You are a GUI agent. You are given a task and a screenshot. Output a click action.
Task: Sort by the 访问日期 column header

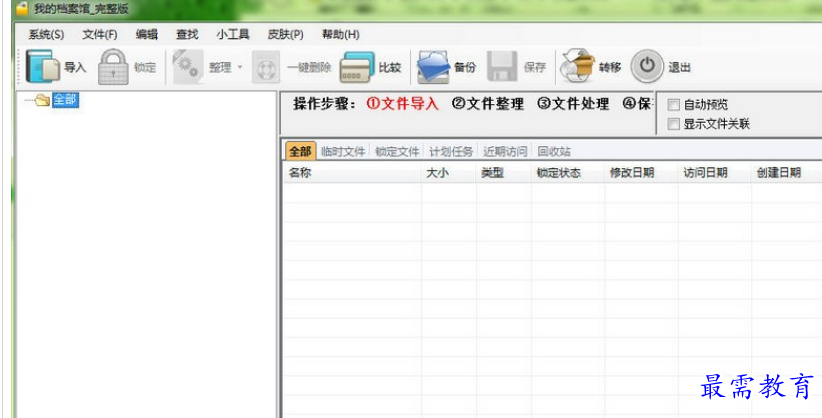[715, 173]
